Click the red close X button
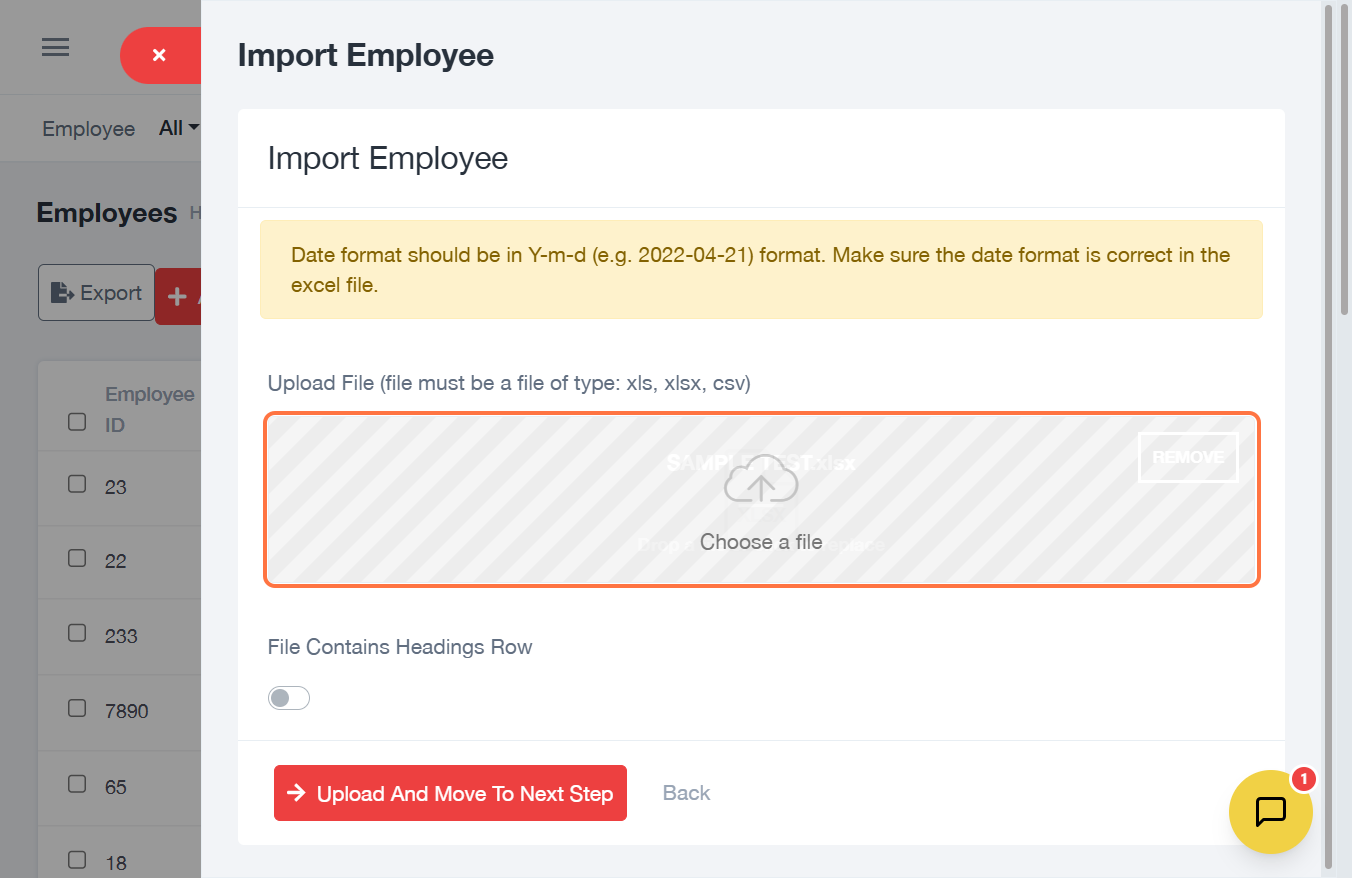The image size is (1352, 878). [159, 56]
